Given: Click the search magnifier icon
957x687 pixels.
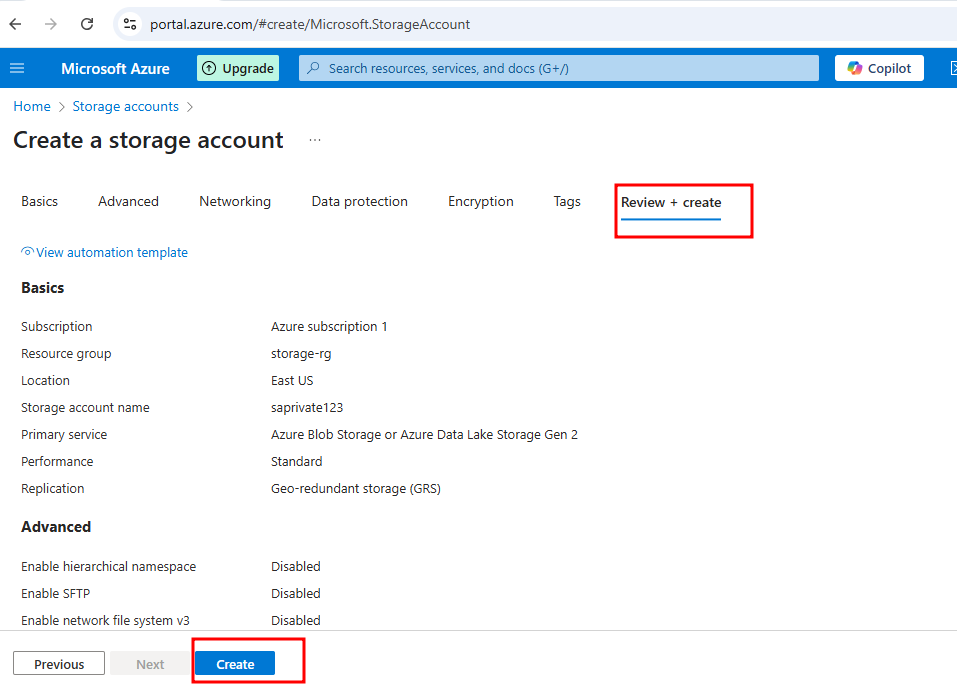Looking at the screenshot, I should click(313, 68).
